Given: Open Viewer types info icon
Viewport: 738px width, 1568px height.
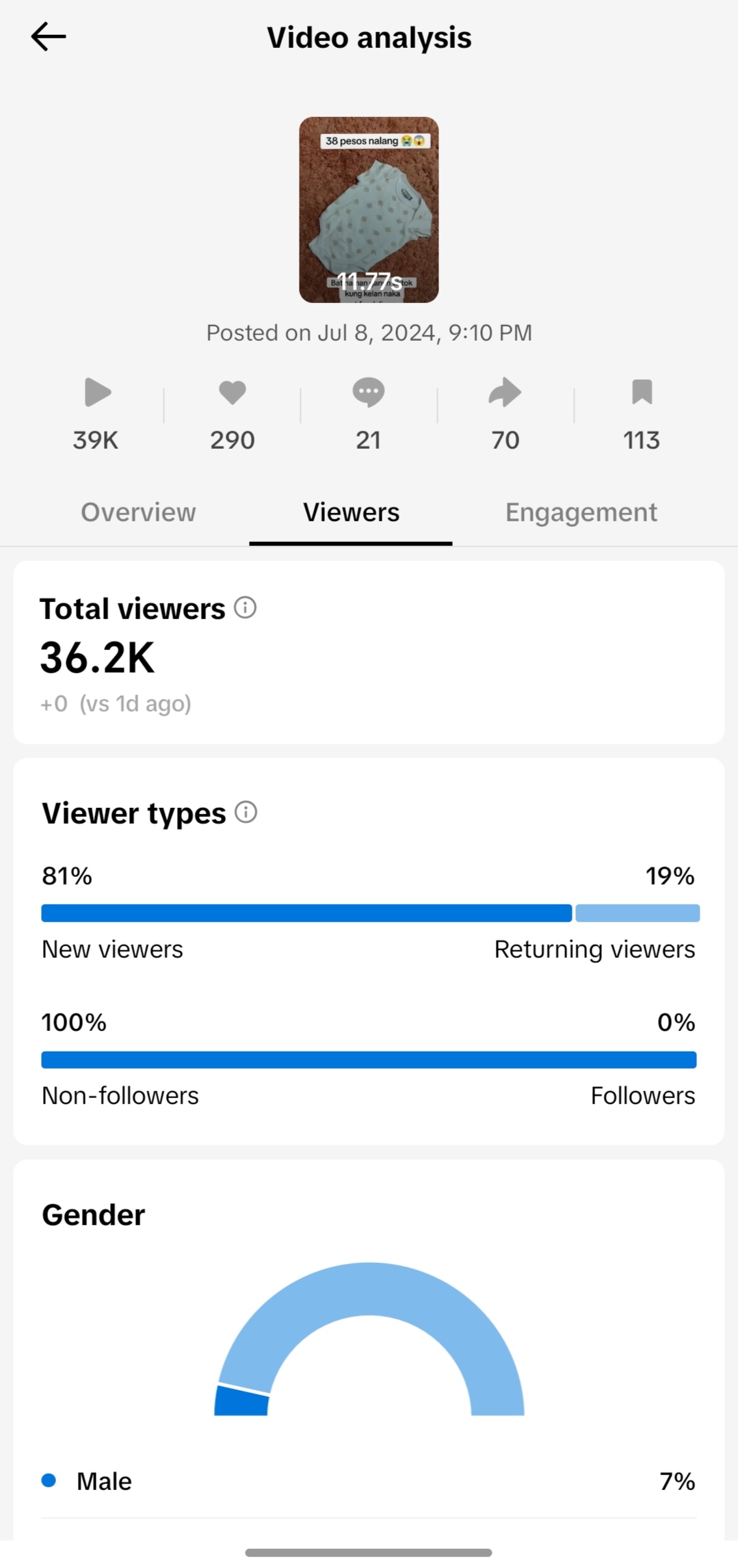Looking at the screenshot, I should tap(246, 812).
